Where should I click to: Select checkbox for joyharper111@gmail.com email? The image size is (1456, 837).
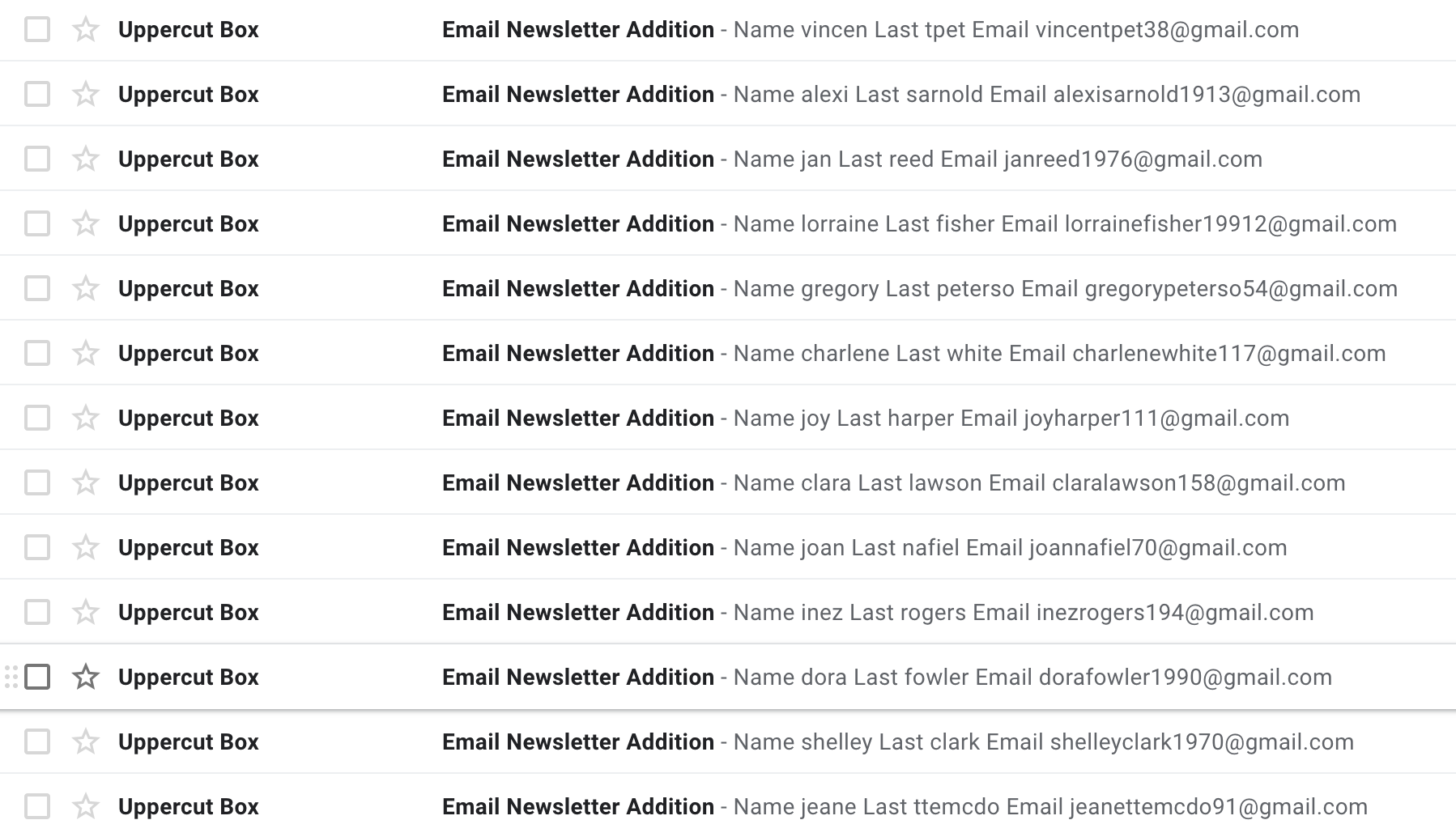[37, 418]
